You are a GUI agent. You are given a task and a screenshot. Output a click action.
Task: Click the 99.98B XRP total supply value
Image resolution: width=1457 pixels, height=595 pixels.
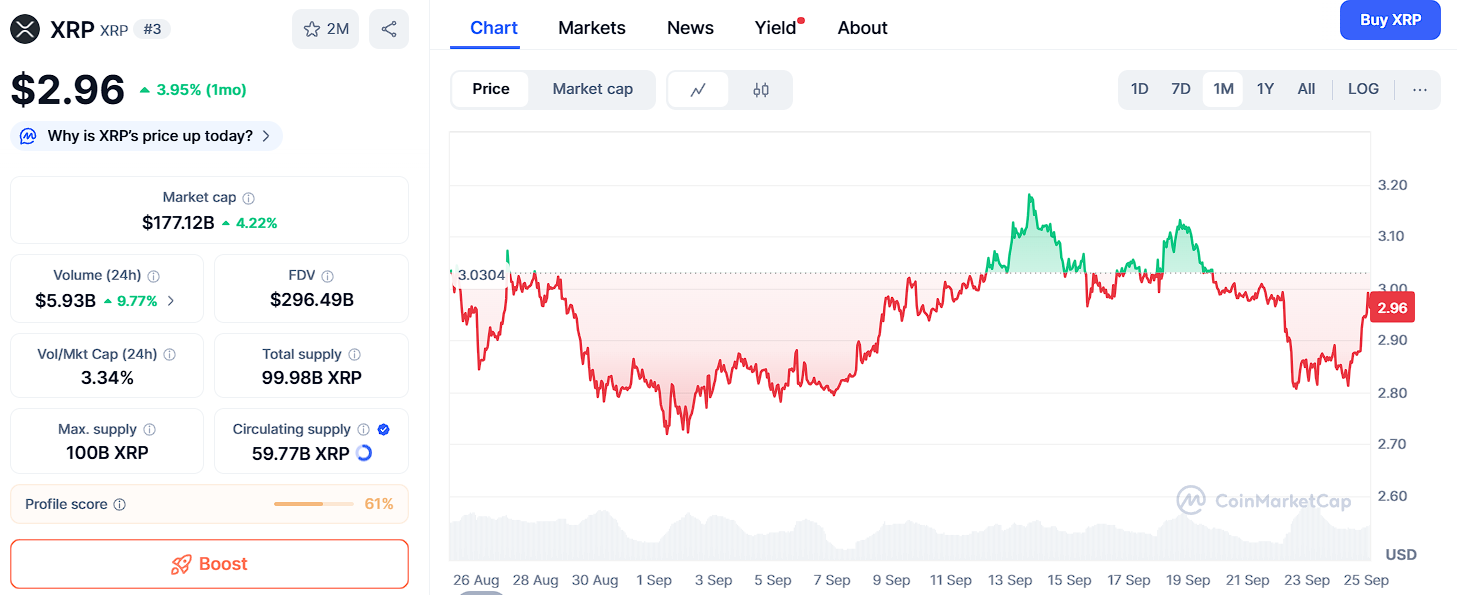tap(312, 378)
